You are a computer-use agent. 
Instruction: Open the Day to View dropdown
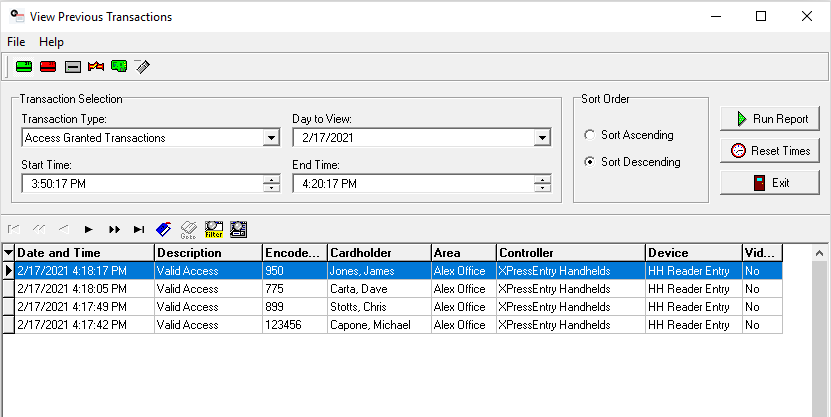pyautogui.click(x=542, y=138)
